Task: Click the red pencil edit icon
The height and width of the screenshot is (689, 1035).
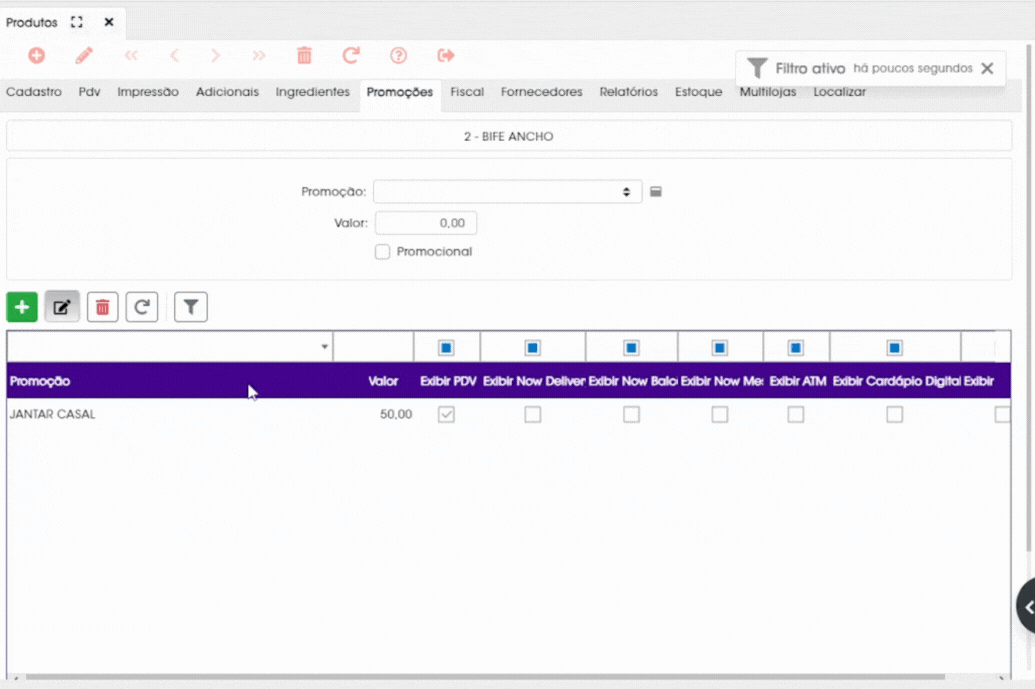Action: [84, 55]
